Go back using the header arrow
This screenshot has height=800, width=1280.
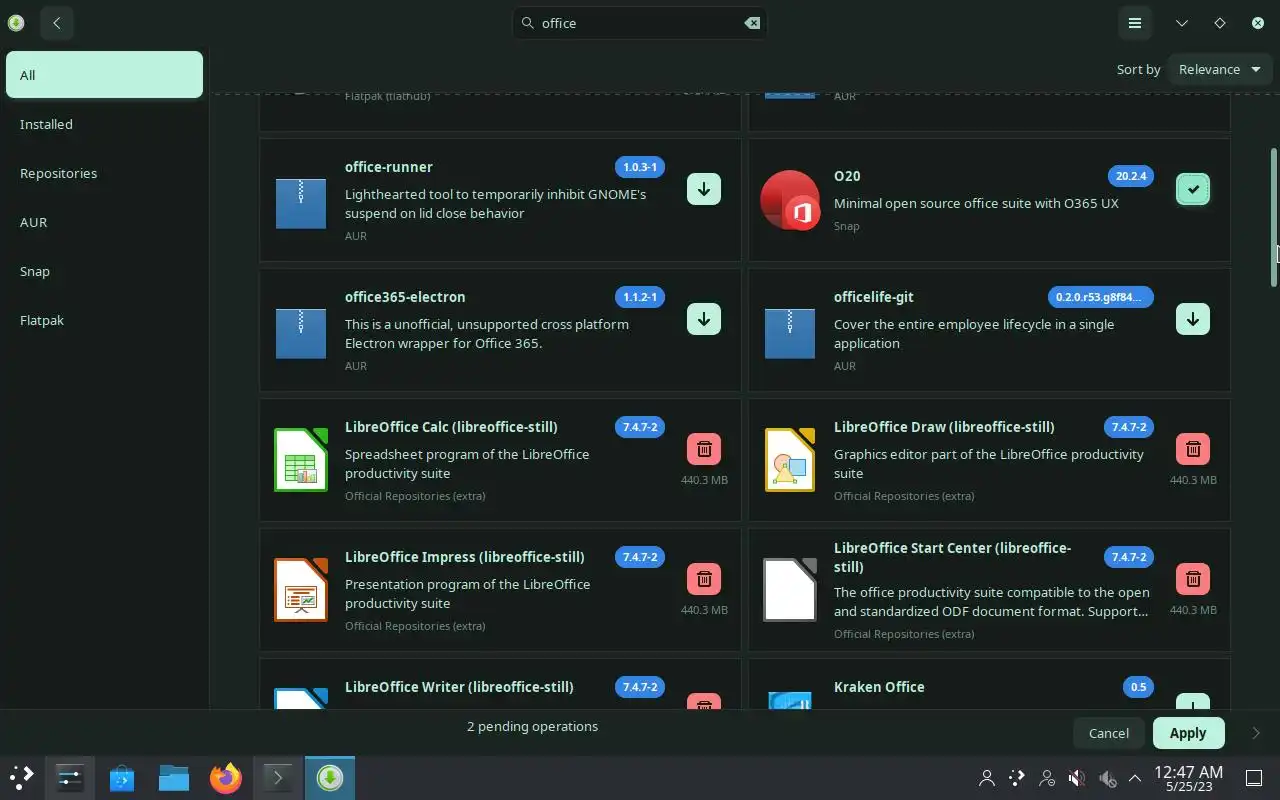tap(57, 23)
